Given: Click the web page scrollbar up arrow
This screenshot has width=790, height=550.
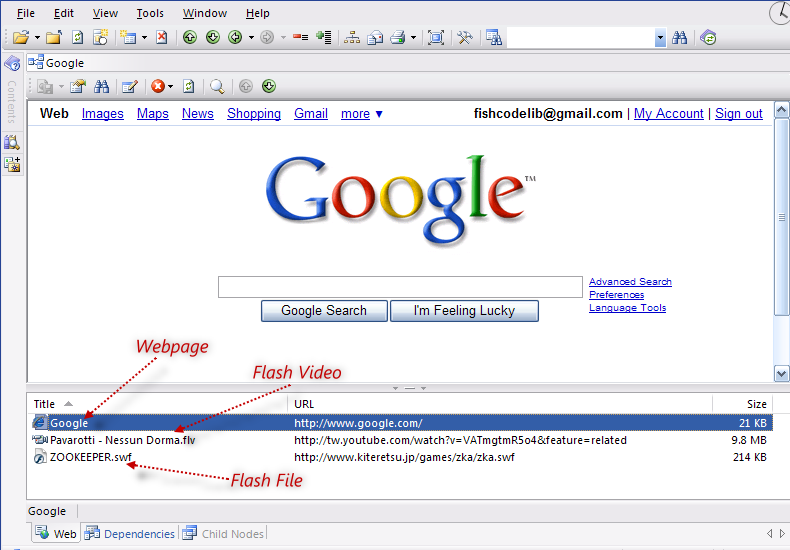Looking at the screenshot, I should click(781, 110).
